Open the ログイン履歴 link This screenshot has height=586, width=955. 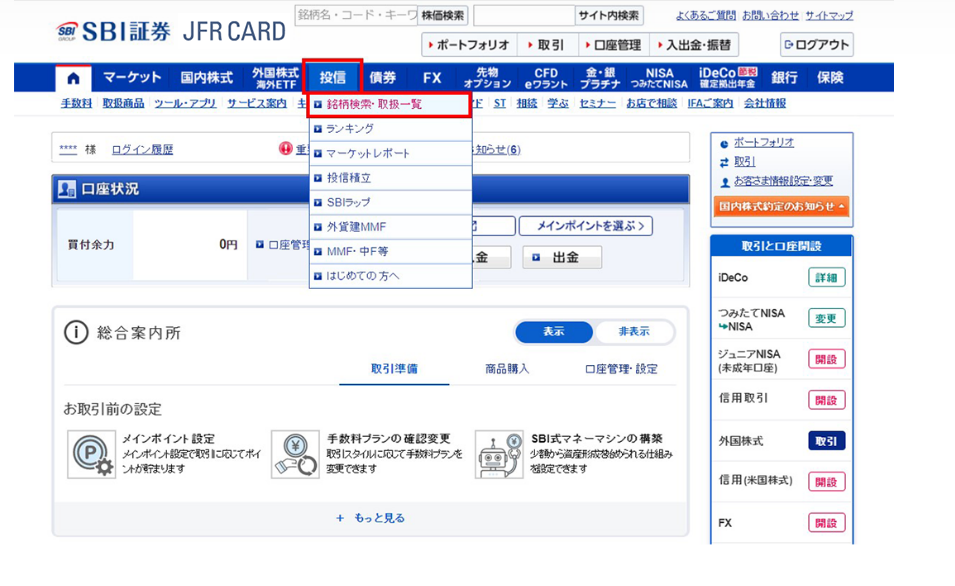[142, 149]
